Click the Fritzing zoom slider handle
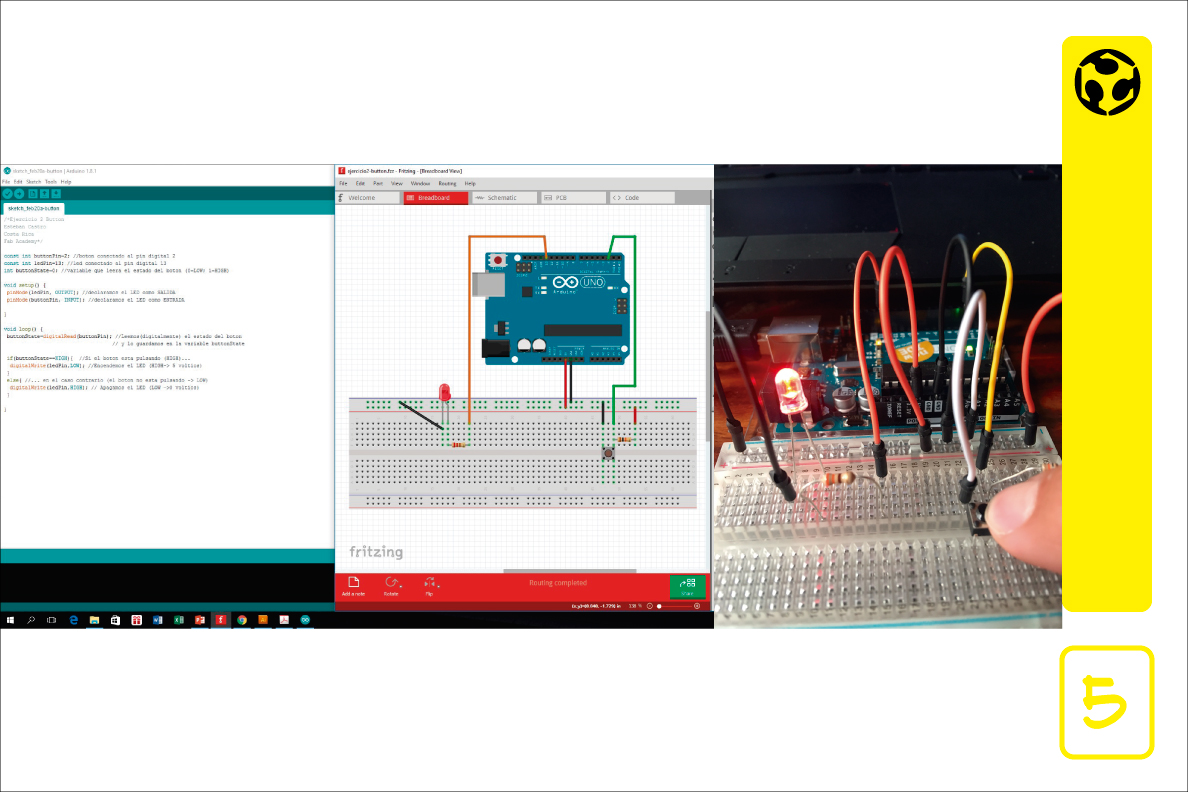 pyautogui.click(x=659, y=606)
